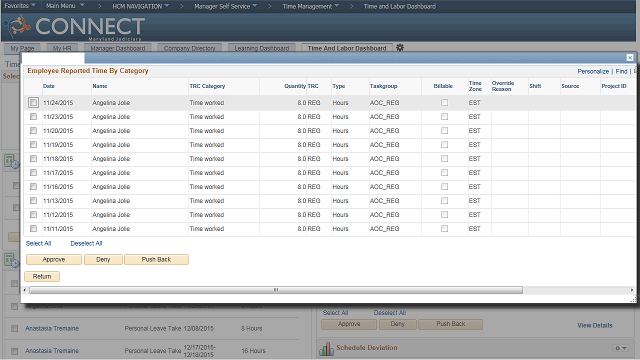Click the Select All link under the table

point(38,244)
